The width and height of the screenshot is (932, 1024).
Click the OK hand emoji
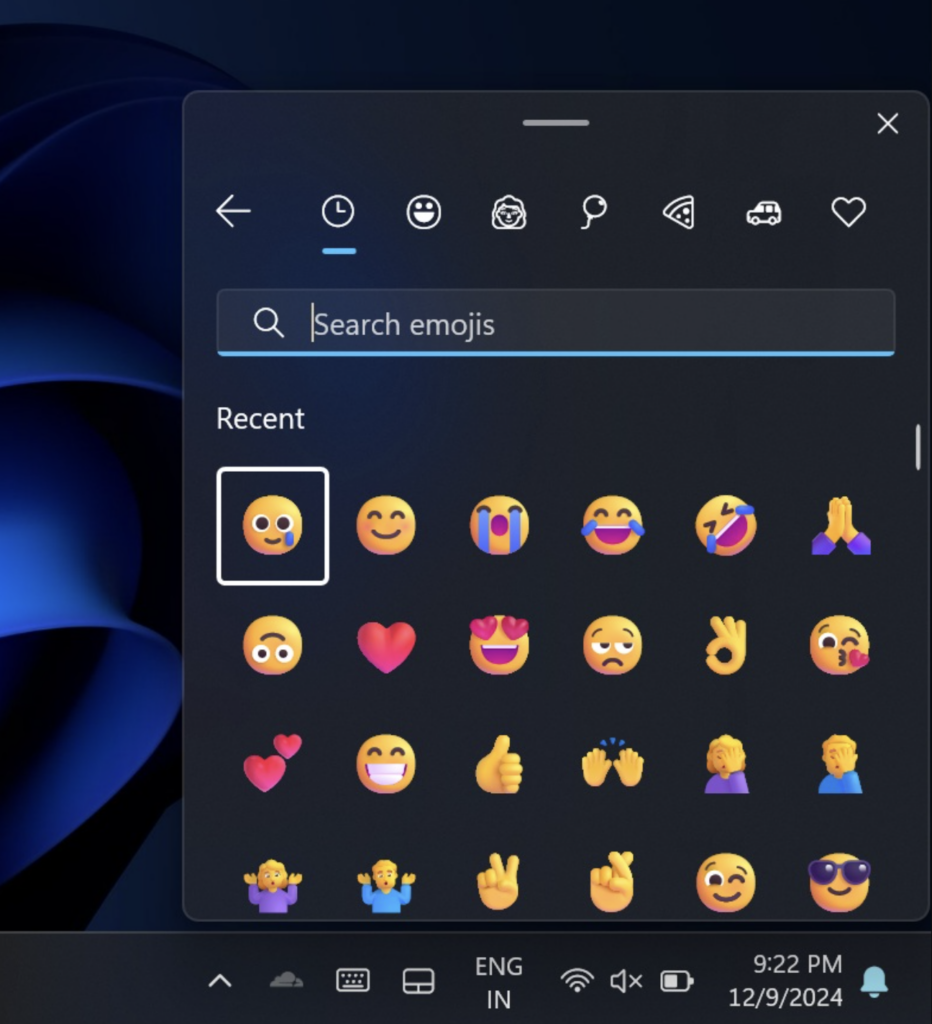(x=726, y=646)
